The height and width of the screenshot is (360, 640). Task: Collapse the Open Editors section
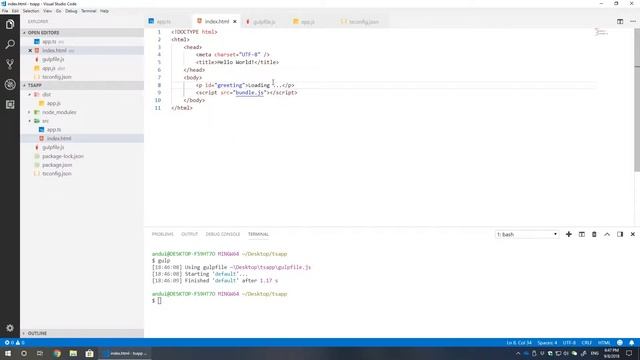click(x=82, y=33)
